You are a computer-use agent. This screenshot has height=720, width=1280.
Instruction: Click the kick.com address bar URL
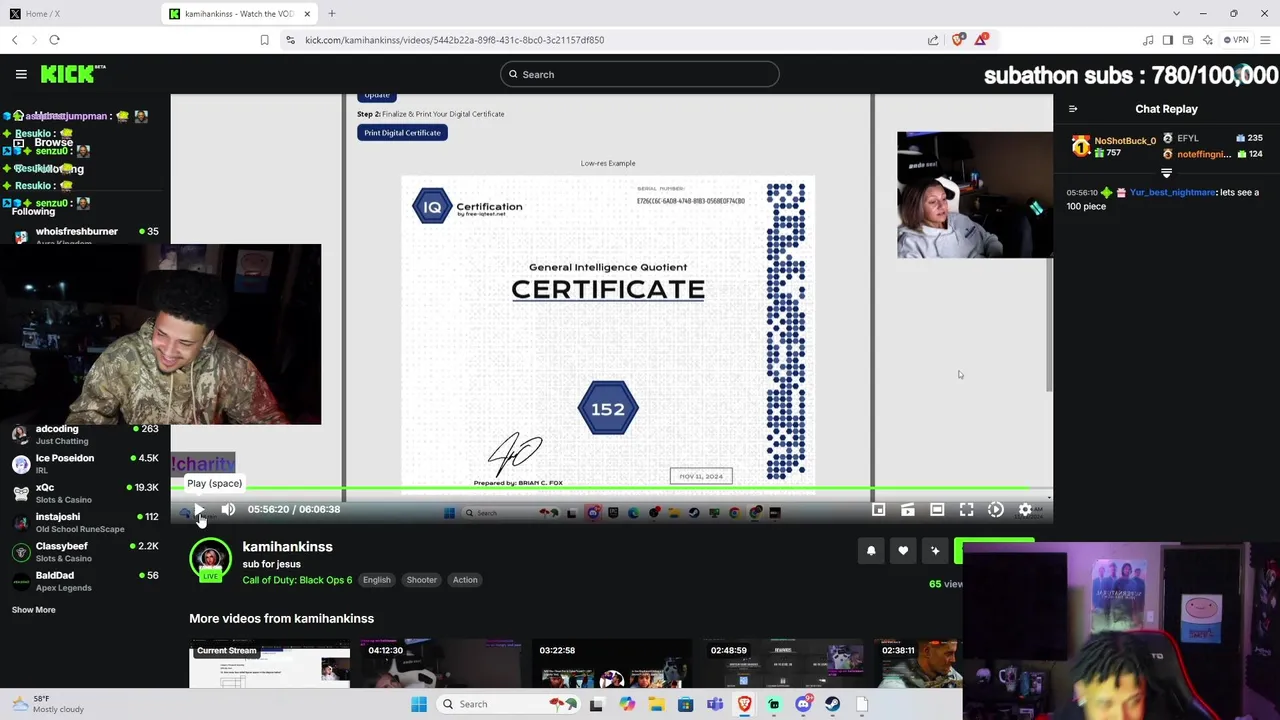click(x=455, y=40)
